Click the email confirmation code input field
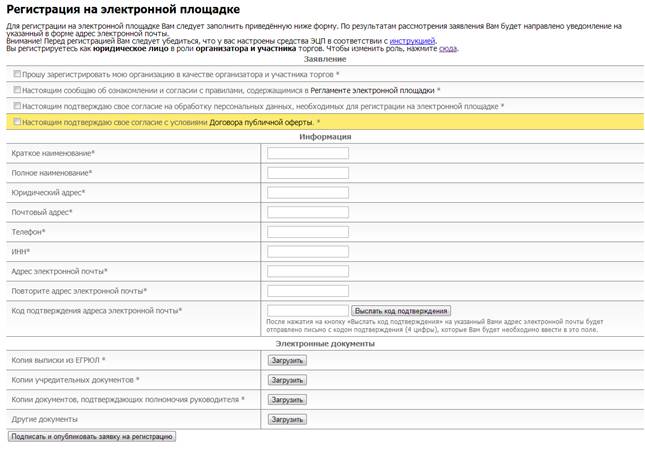 [x=308, y=311]
